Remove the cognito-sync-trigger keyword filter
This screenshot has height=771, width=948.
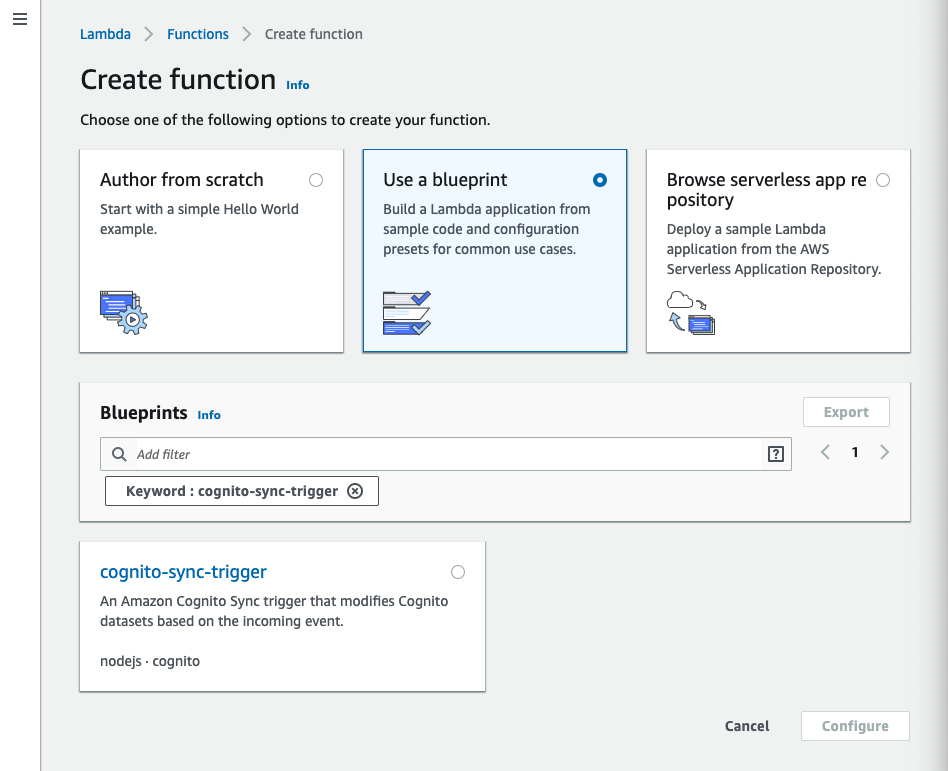pos(355,491)
